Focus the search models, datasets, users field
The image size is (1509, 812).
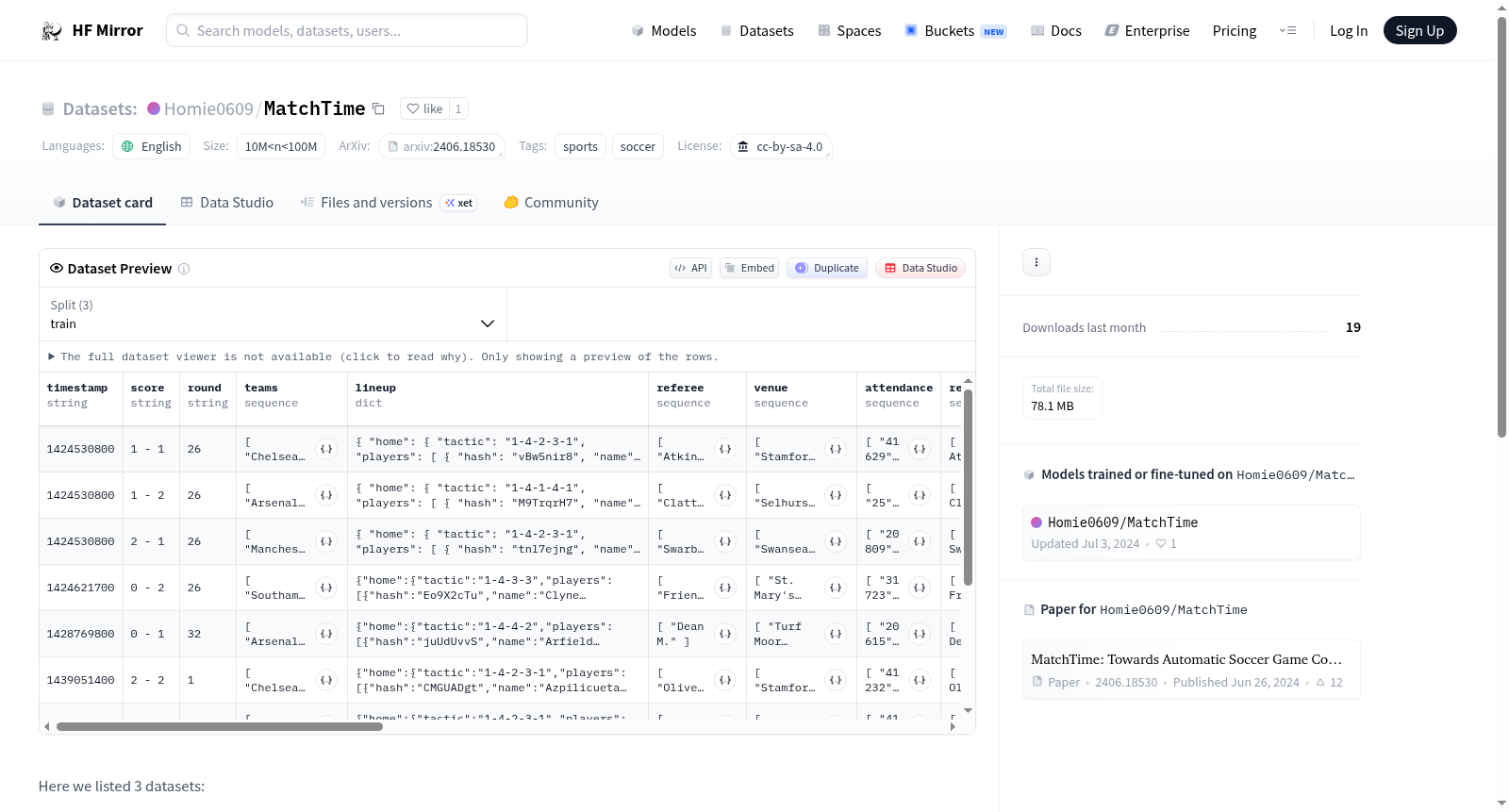point(347,30)
